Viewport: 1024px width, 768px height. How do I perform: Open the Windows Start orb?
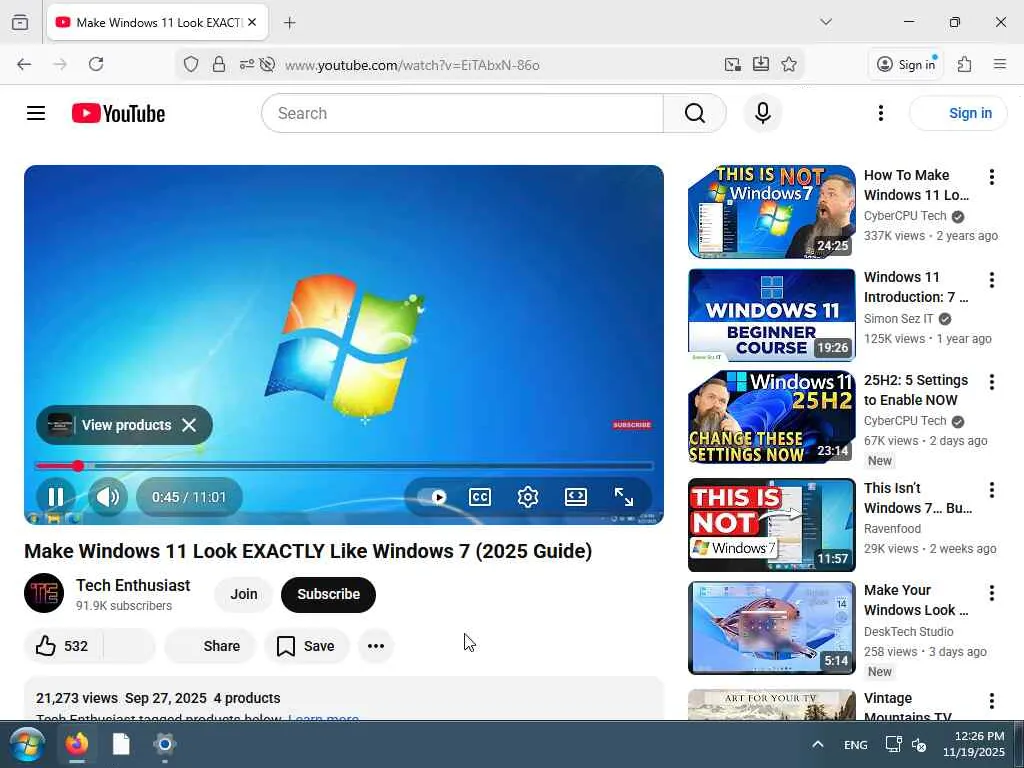click(x=27, y=744)
